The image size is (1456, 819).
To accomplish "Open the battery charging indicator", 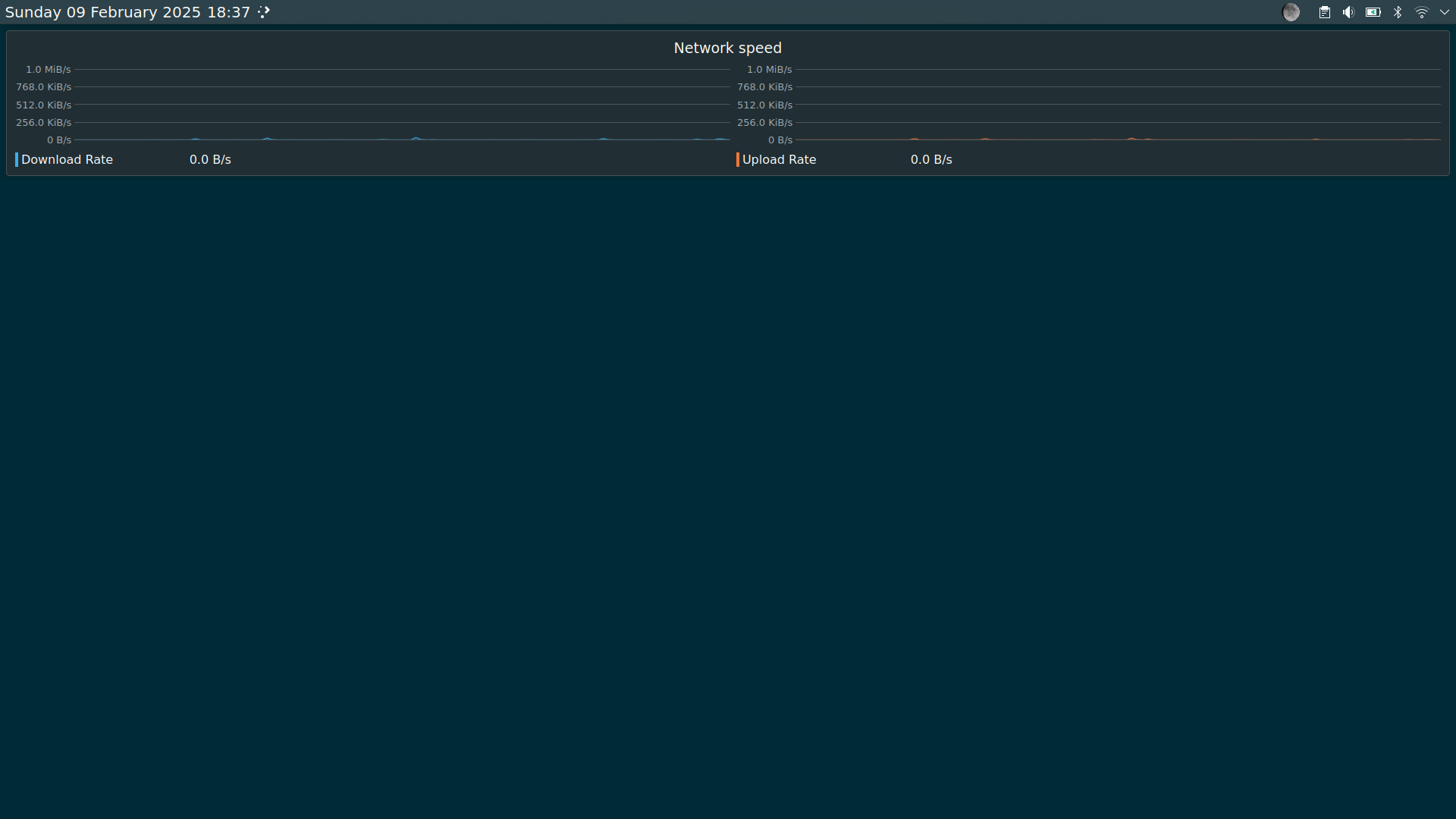I will coord(1373,12).
